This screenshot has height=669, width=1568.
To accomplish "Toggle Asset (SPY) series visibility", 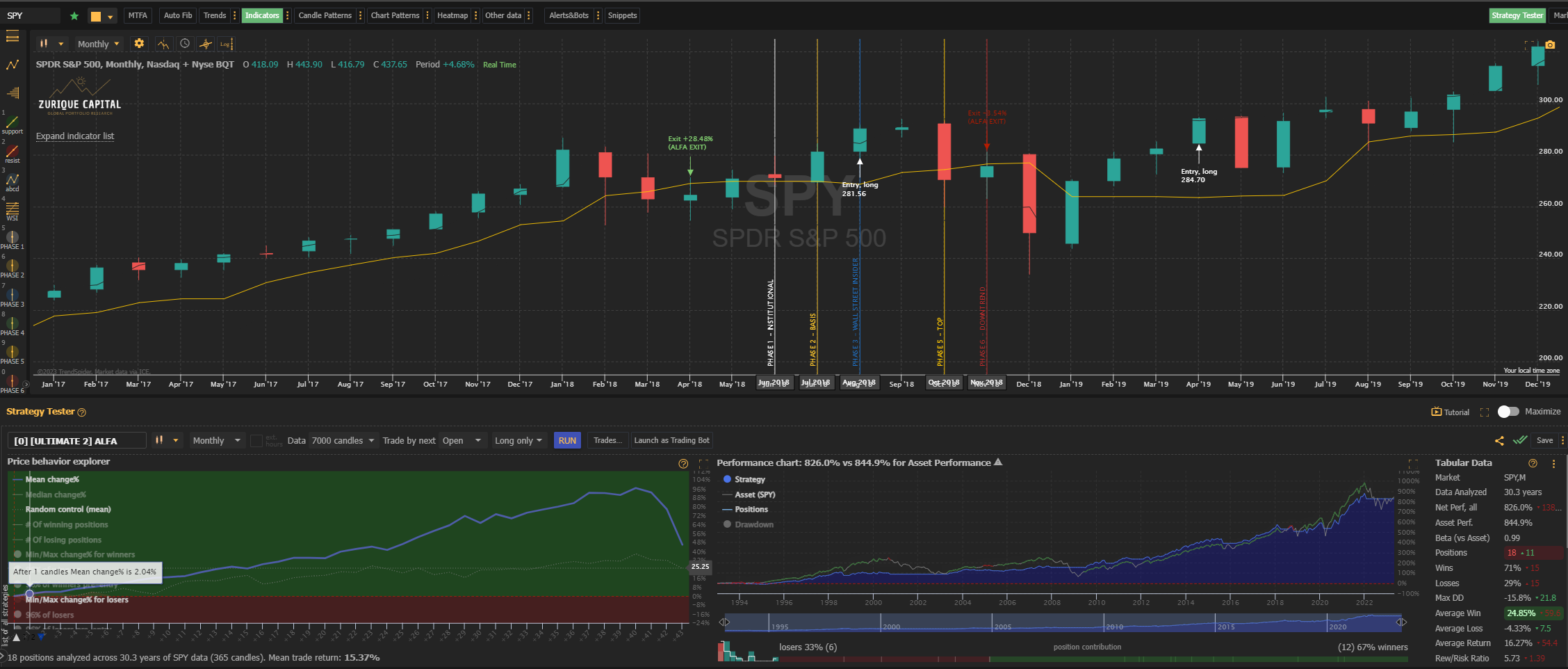I will coord(749,494).
